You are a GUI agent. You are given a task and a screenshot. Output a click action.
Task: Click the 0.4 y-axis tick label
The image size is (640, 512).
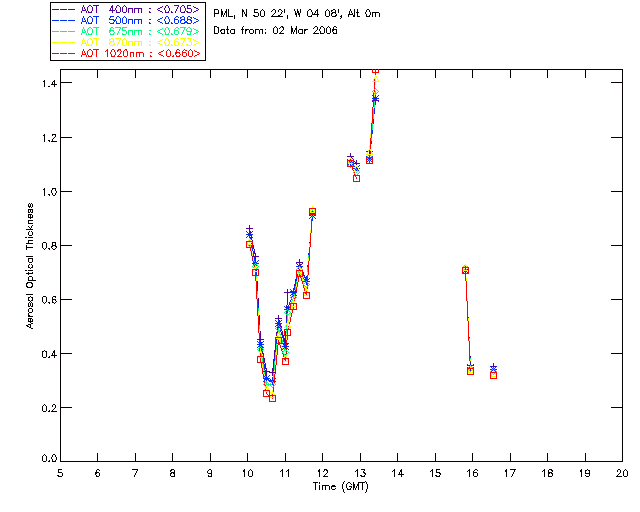click(x=49, y=354)
